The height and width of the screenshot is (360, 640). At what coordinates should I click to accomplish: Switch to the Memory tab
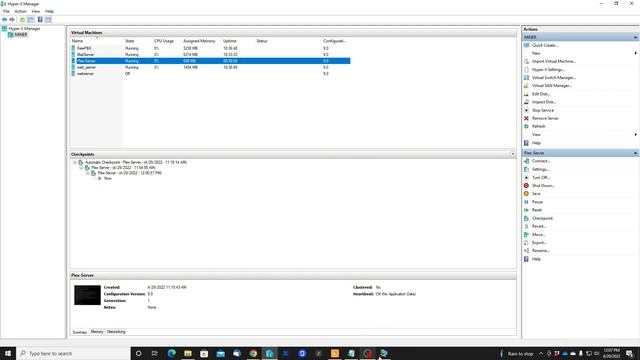[97, 332]
